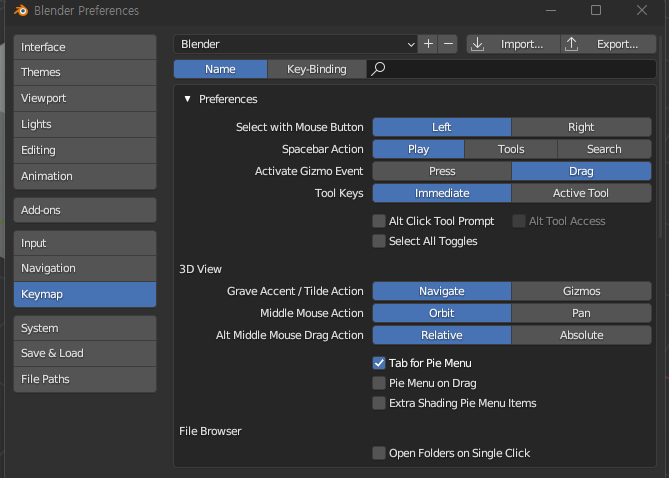Remove keymap preset with minus icon

(x=448, y=44)
